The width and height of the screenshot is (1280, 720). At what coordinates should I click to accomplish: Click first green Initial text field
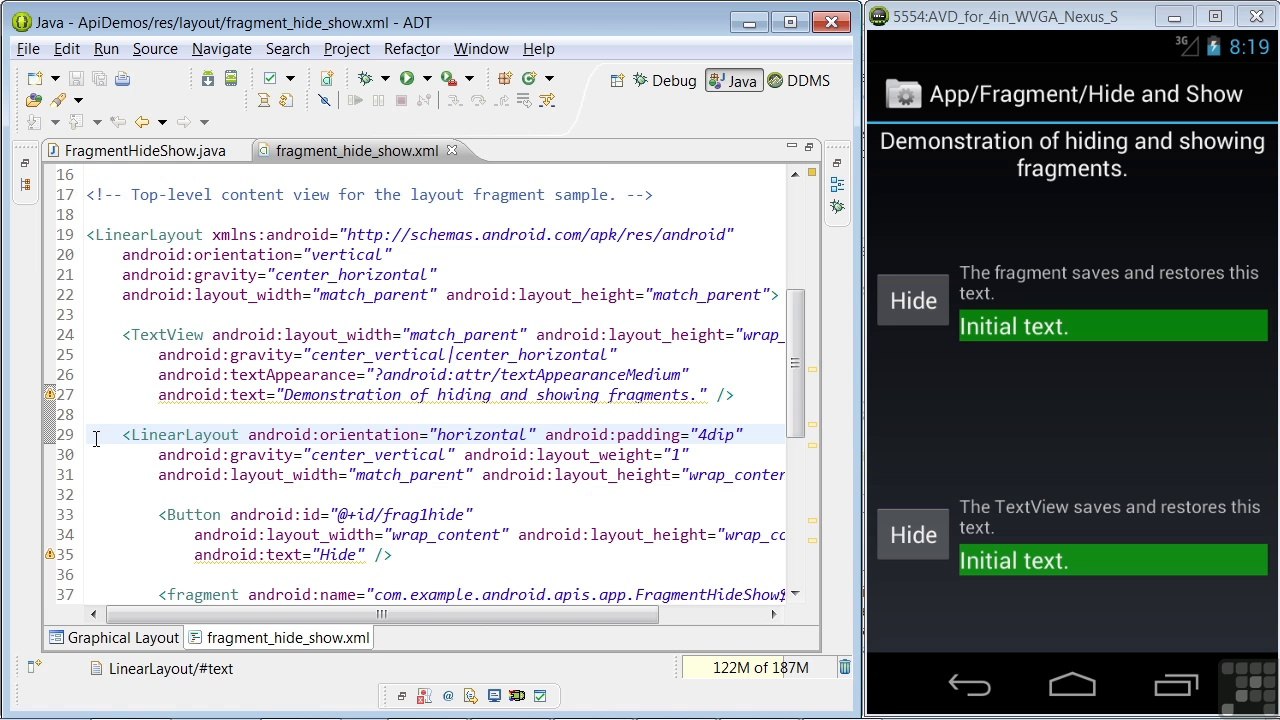coord(1113,327)
